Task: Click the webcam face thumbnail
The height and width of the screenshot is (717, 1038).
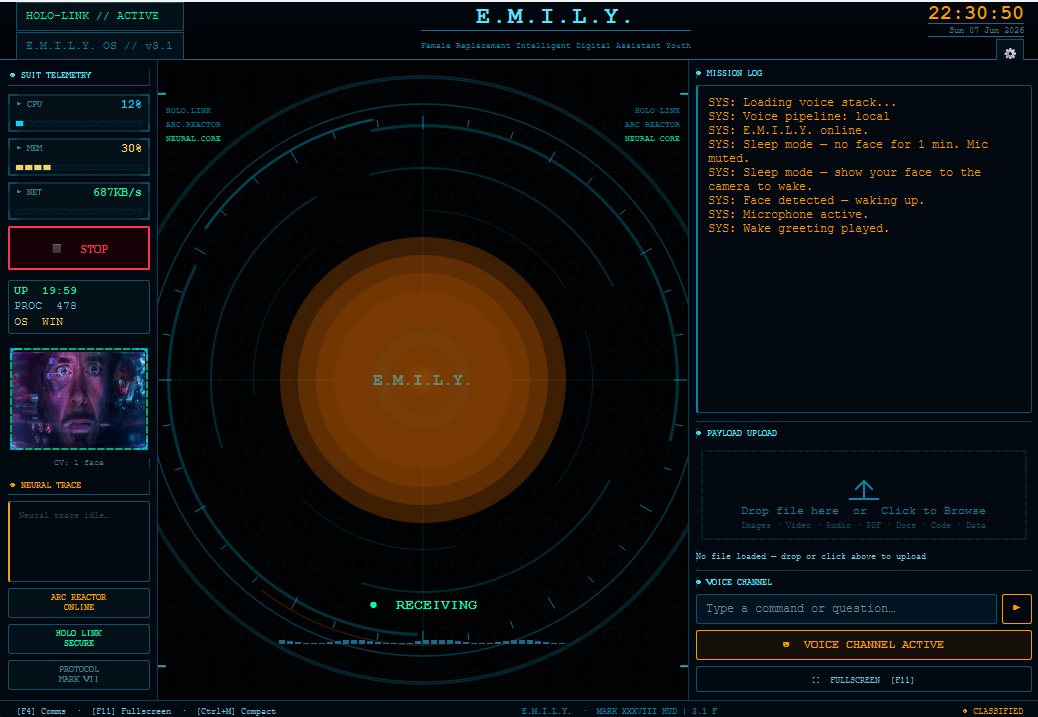Action: click(79, 399)
